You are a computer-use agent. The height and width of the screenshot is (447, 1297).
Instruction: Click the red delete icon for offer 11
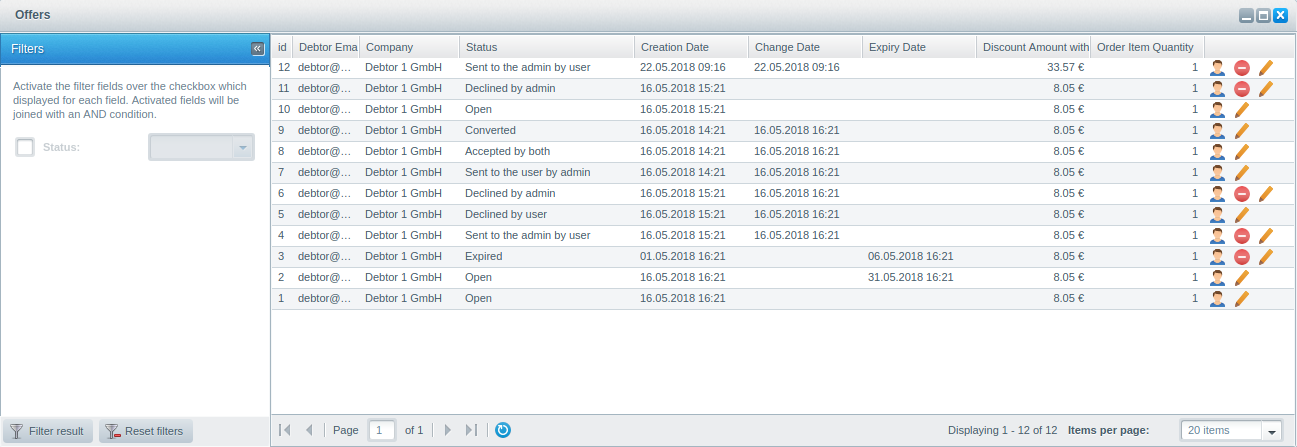point(1242,89)
